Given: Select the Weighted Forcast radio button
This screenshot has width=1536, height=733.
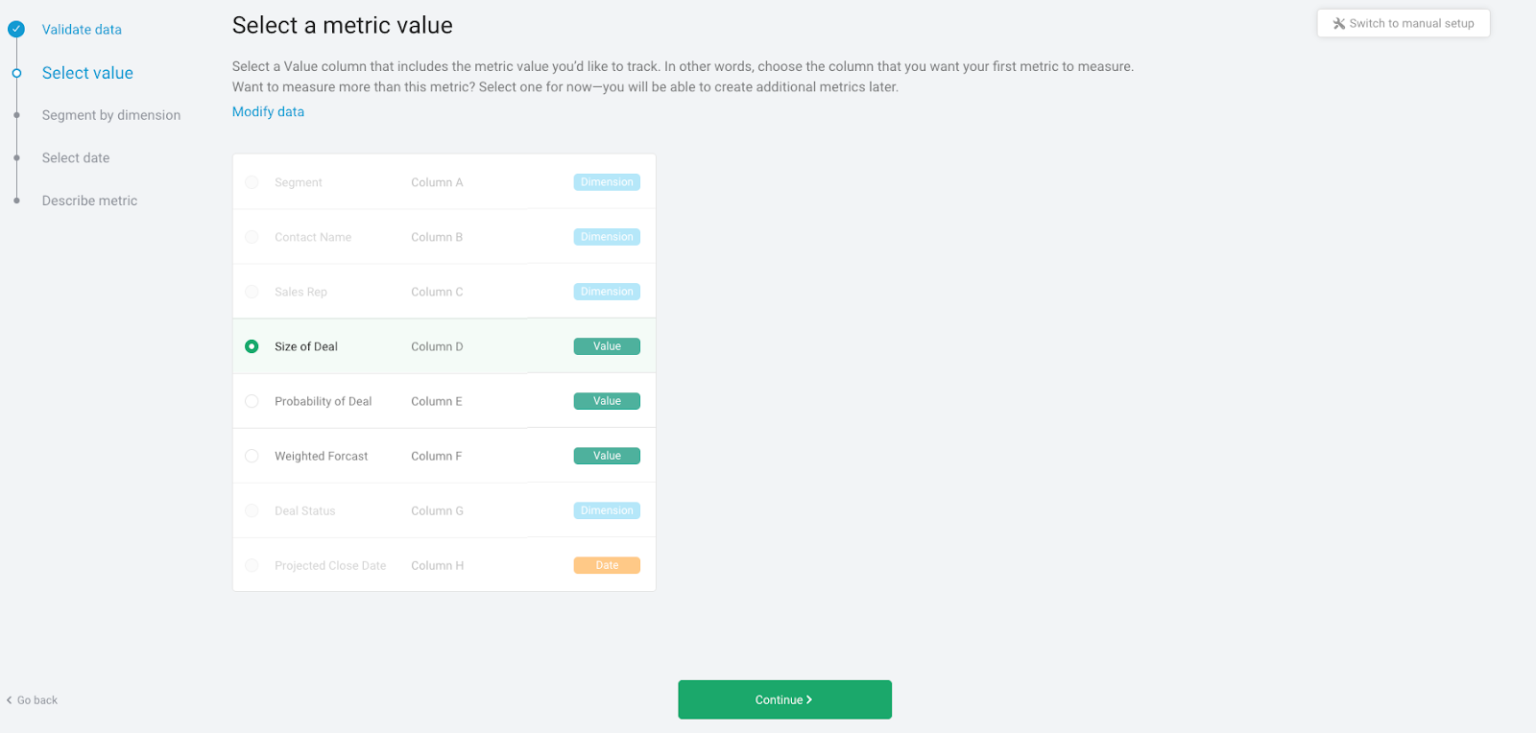Looking at the screenshot, I should pos(252,455).
